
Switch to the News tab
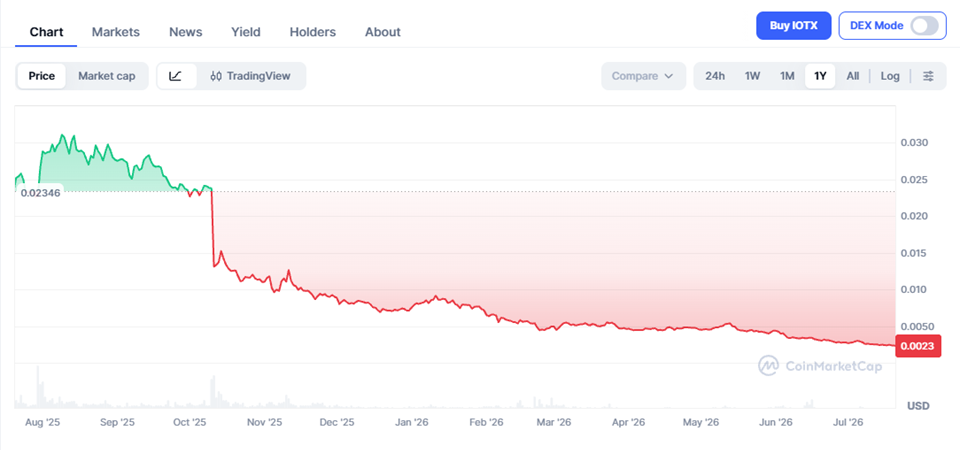[186, 32]
